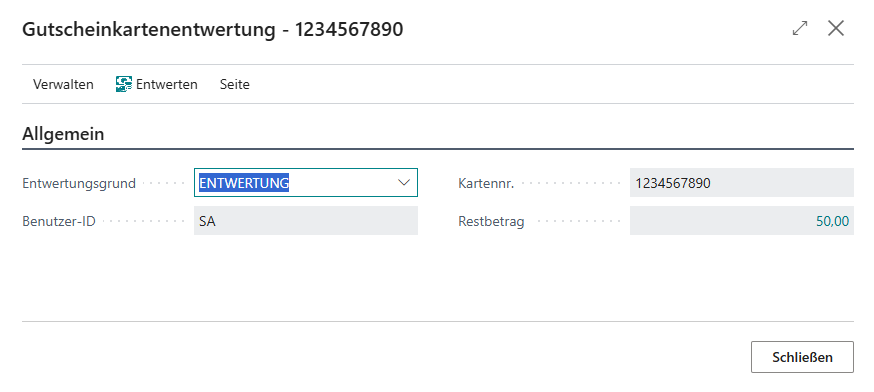Click the Schließen button
Image resolution: width=874 pixels, height=392 pixels.
802,357
